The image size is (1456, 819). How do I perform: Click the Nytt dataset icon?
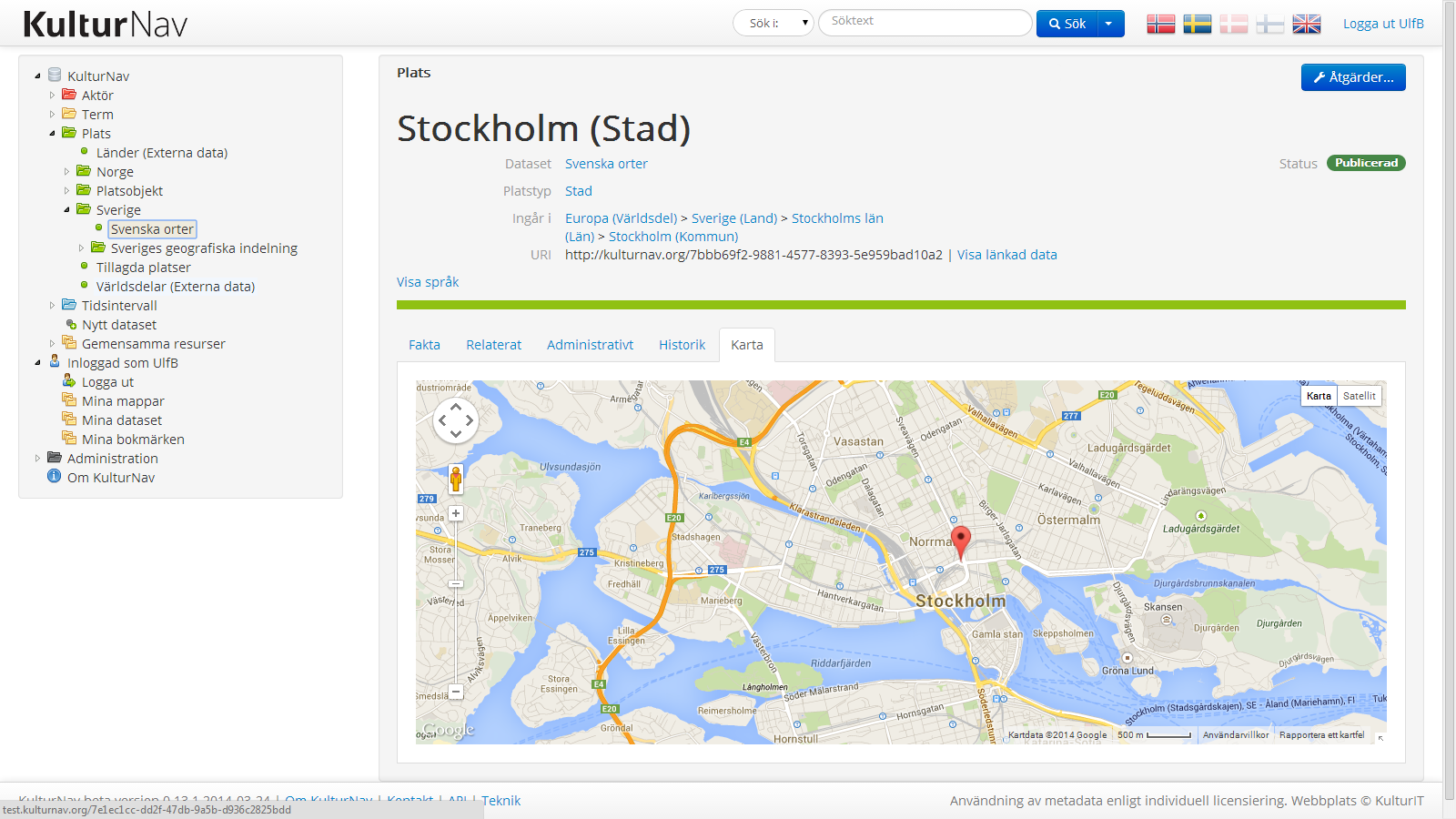pyautogui.click(x=71, y=324)
